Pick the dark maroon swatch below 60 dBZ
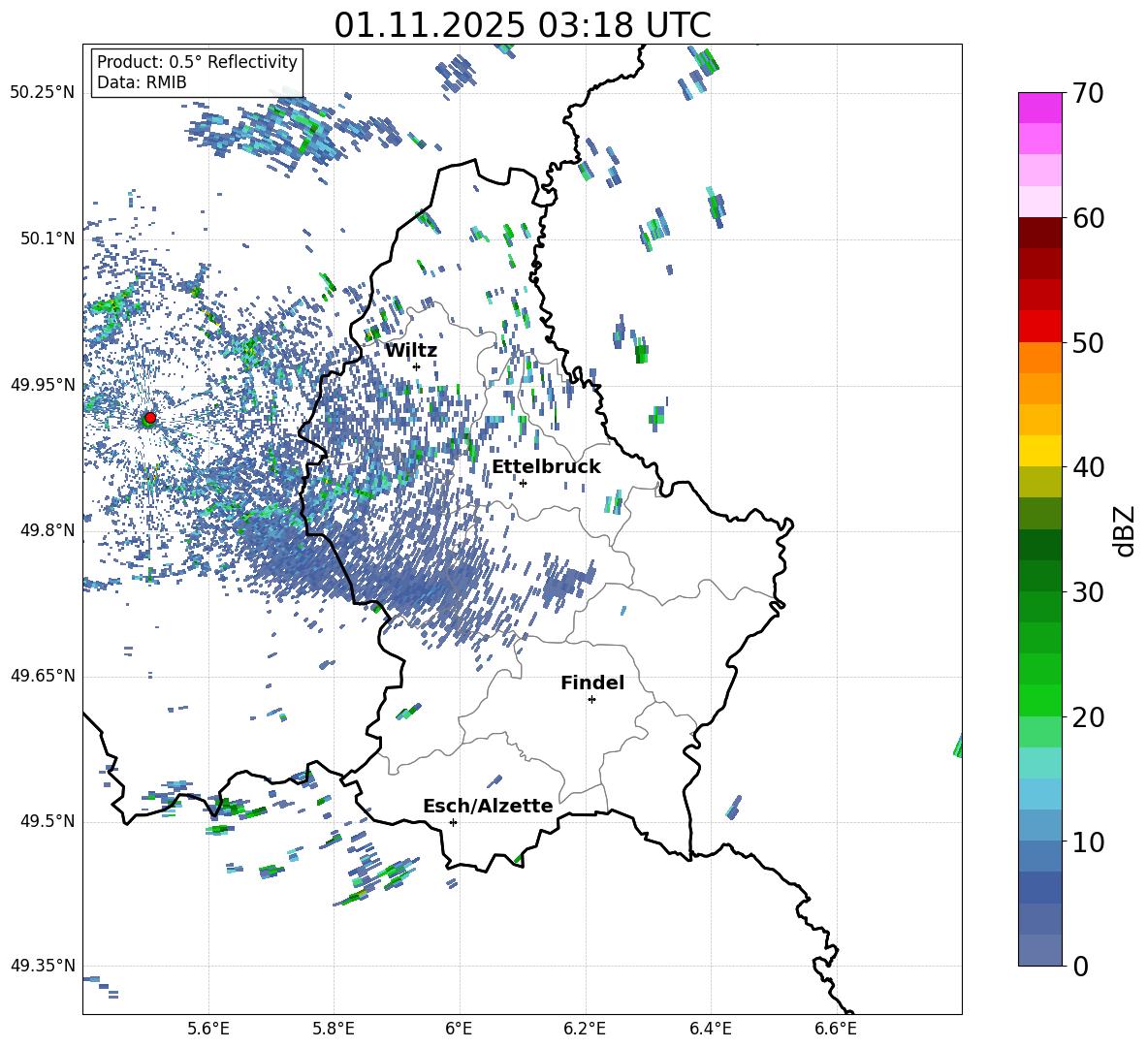This screenshot has height=1048, width=1148. point(1040,232)
